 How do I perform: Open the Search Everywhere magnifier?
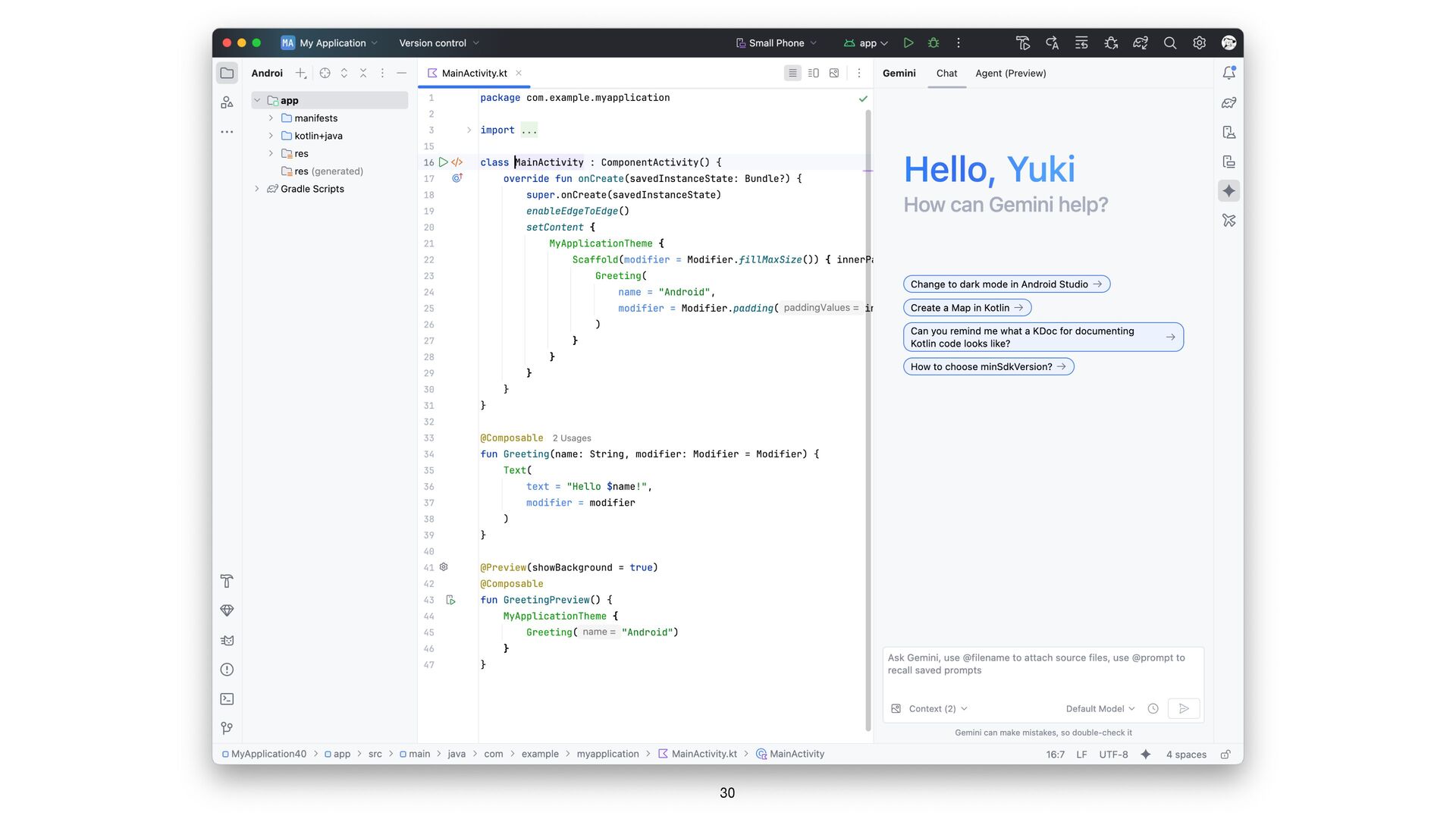tap(1170, 43)
